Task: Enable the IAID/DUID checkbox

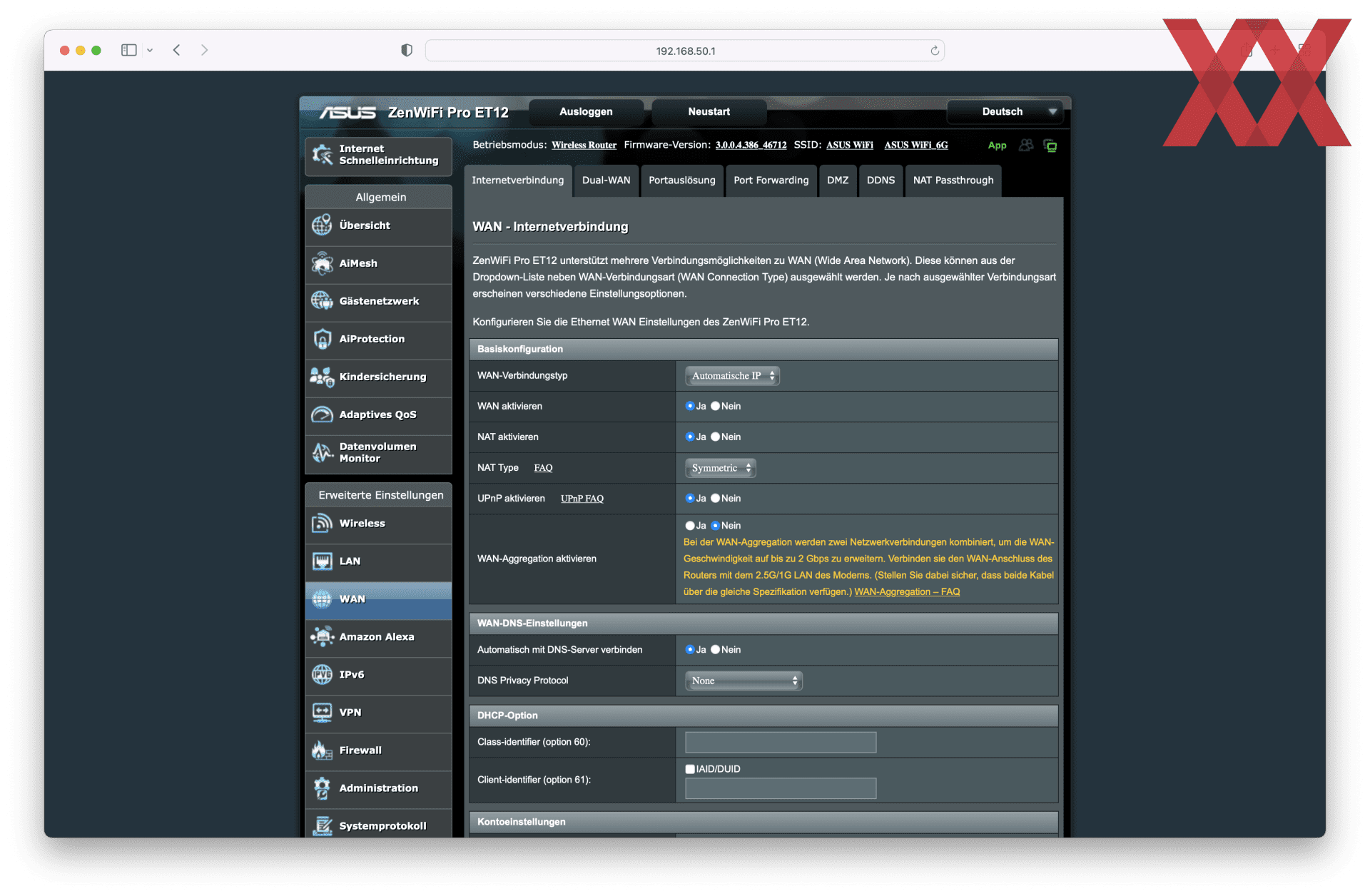Action: coord(690,769)
